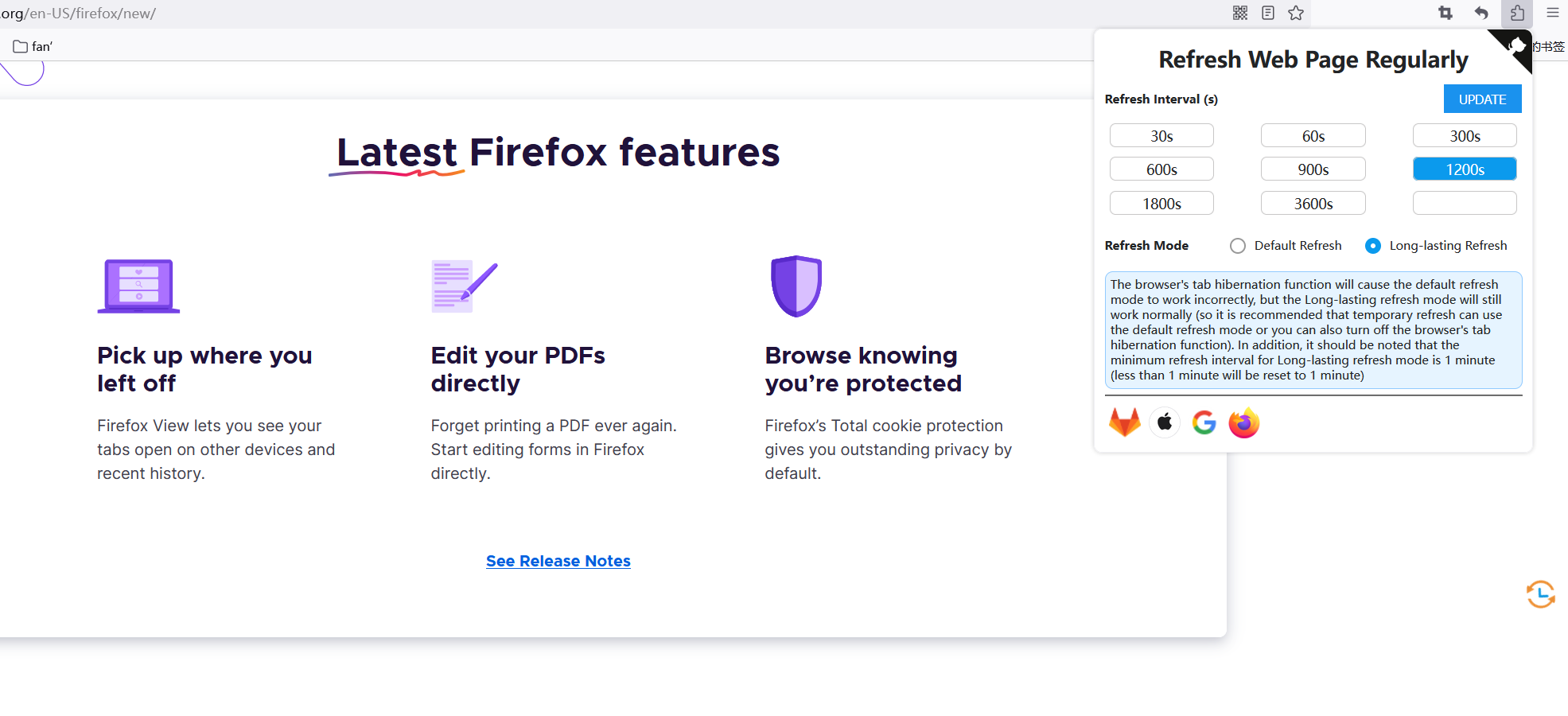
Task: Set refresh interval to 1800s
Action: click(x=1161, y=204)
